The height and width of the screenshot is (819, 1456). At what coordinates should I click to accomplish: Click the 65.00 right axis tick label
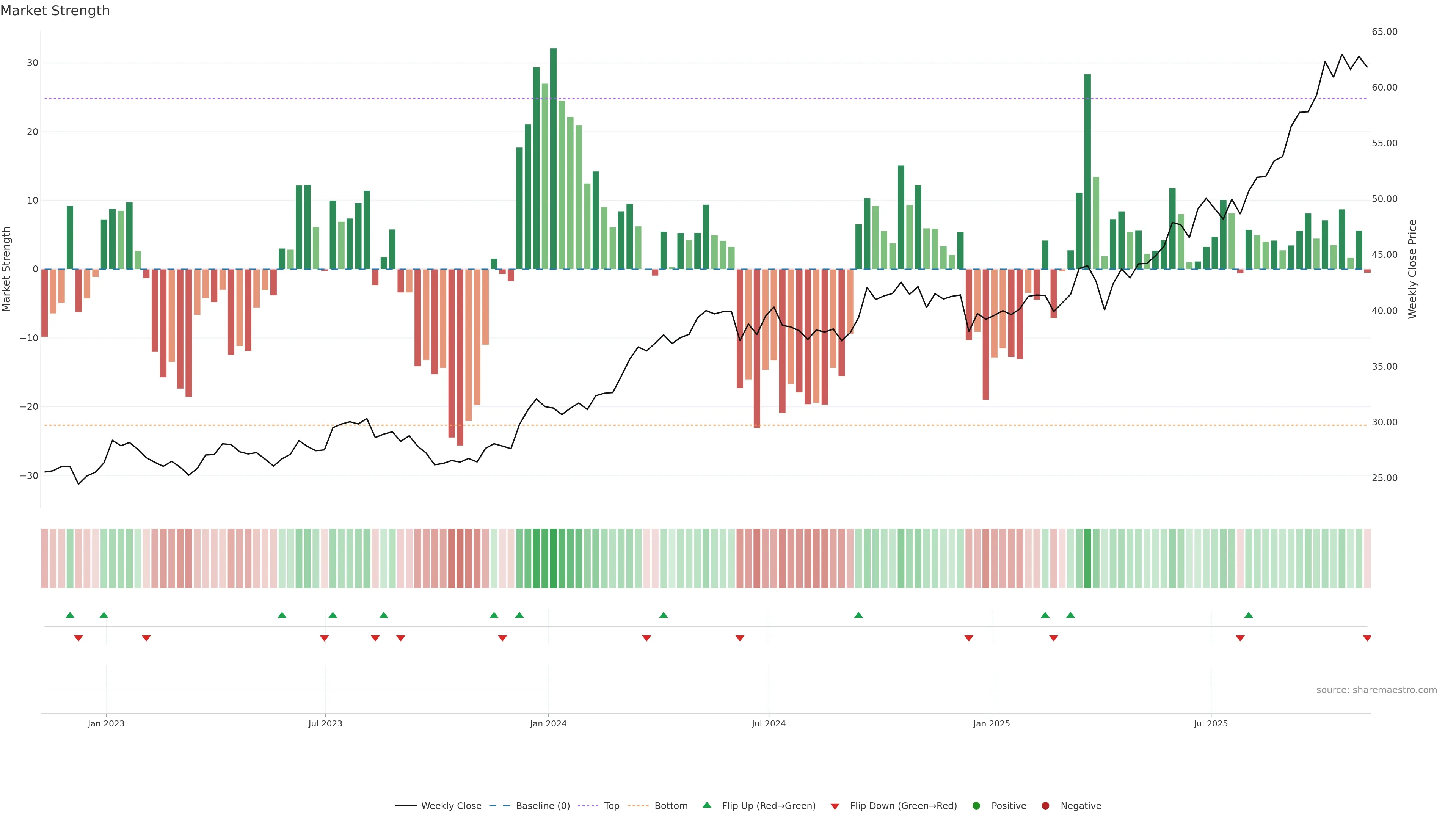1384,31
